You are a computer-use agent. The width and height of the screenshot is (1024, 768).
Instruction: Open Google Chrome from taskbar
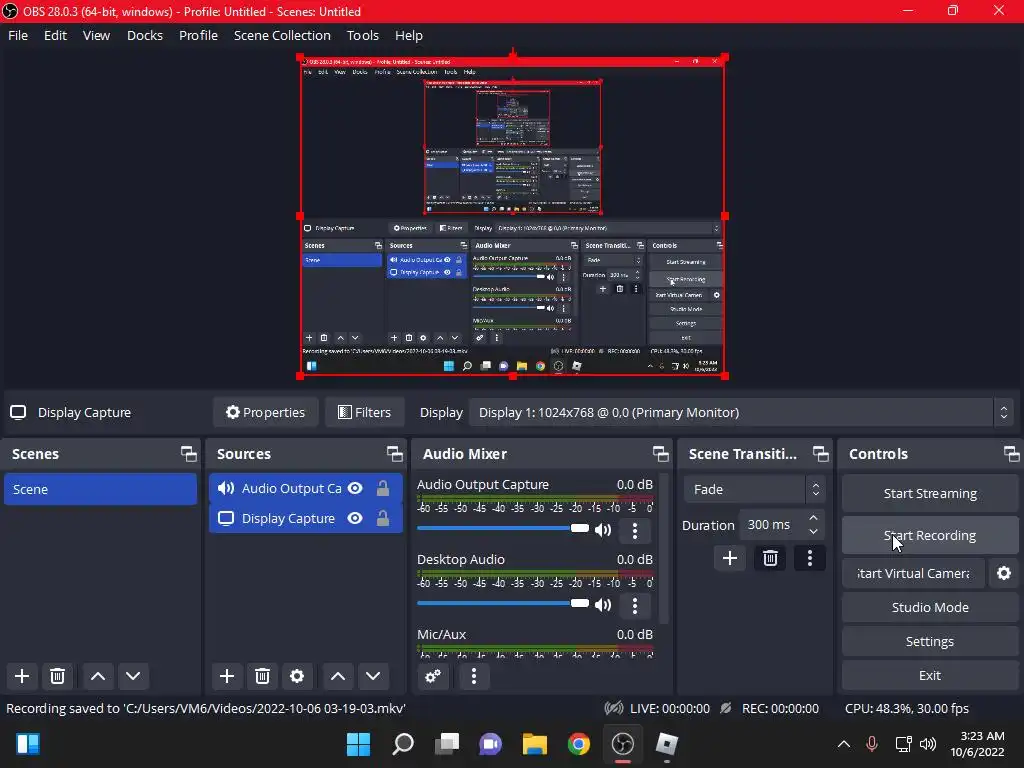(x=579, y=744)
